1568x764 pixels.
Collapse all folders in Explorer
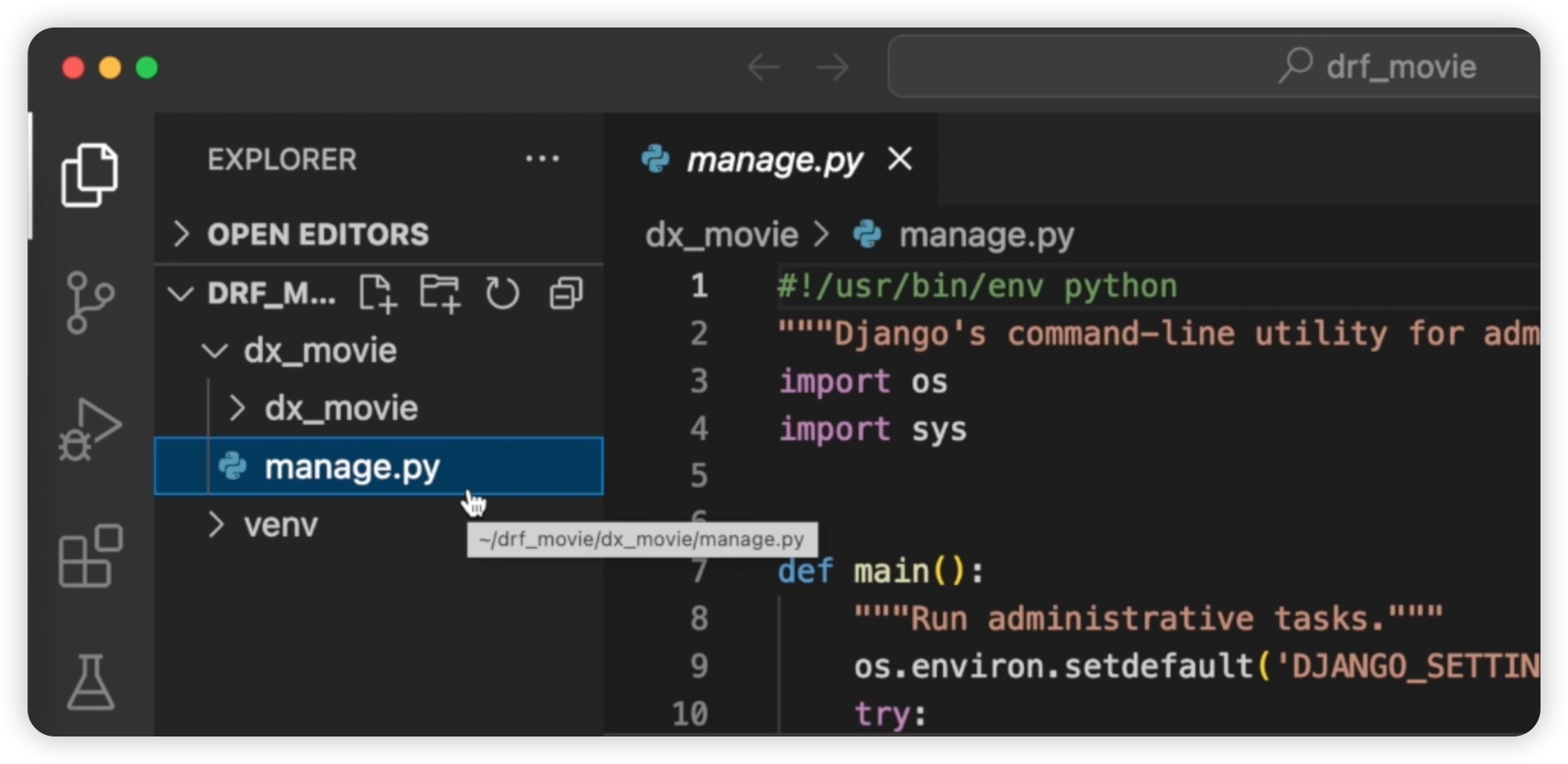click(565, 293)
